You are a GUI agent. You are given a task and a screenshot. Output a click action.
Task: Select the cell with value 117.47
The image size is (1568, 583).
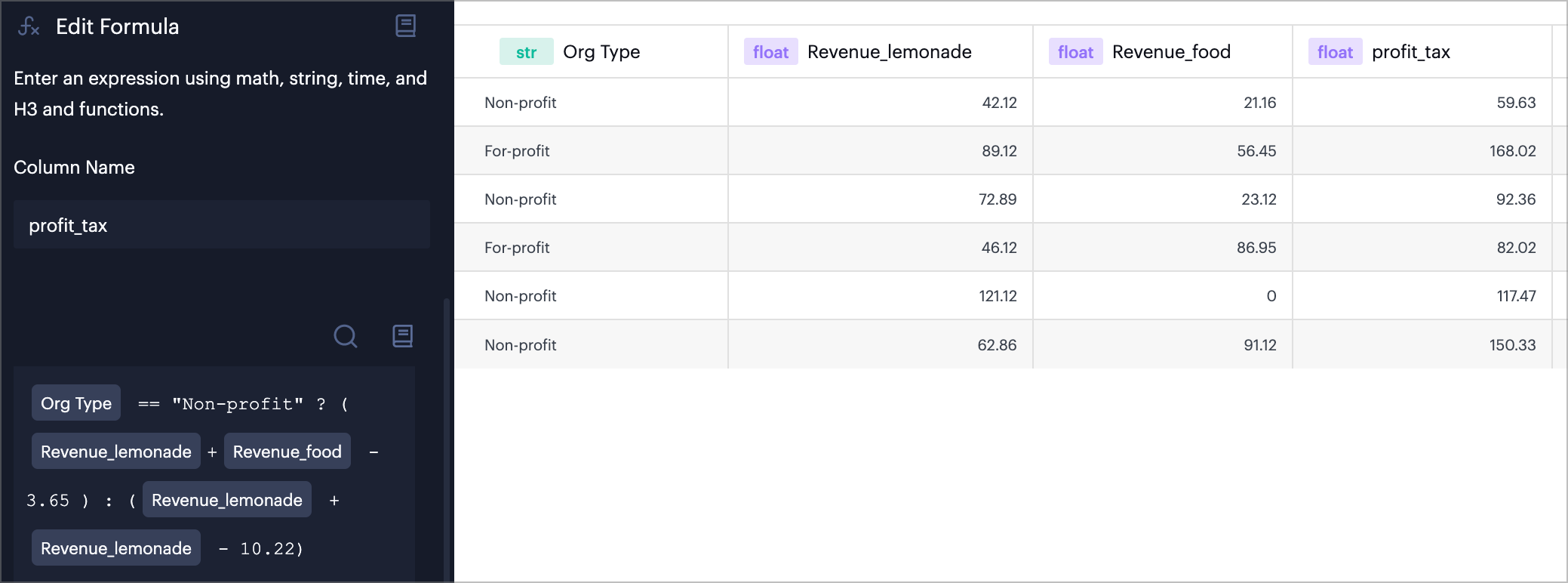1422,295
